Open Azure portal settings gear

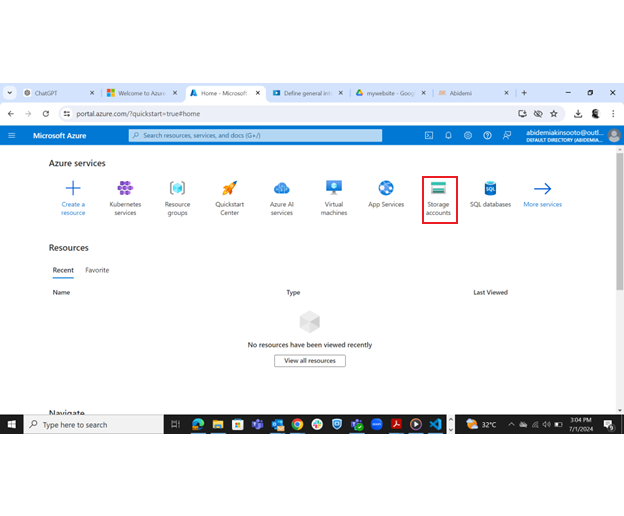[468, 136]
